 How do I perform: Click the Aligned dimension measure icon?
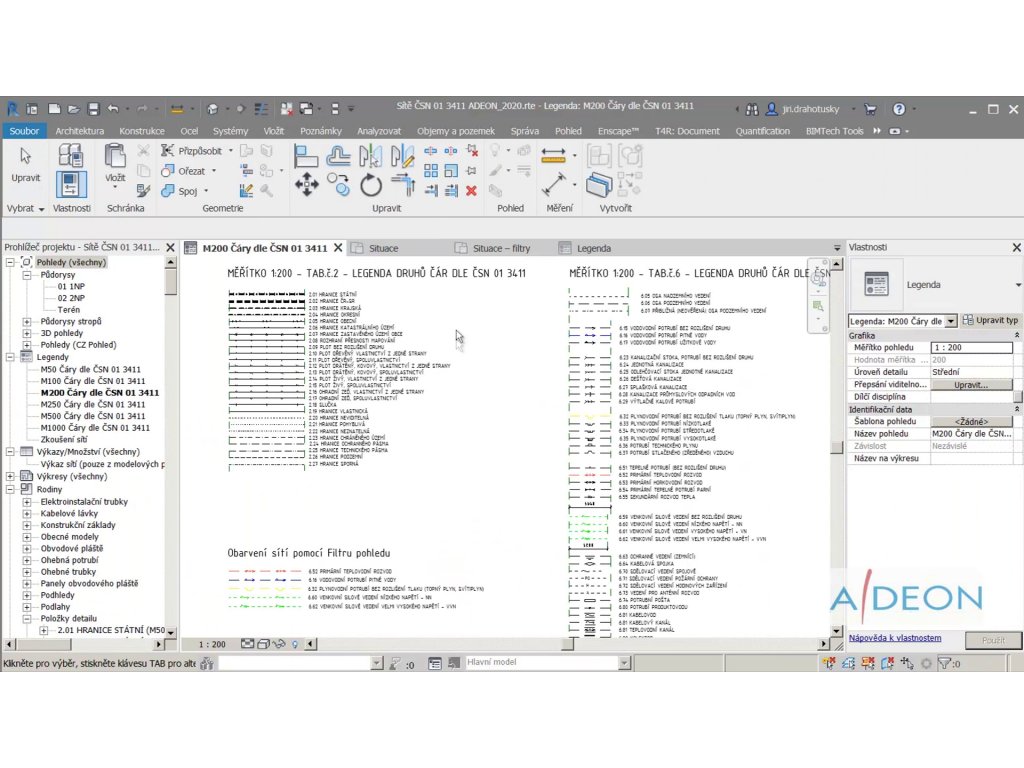coord(553,155)
